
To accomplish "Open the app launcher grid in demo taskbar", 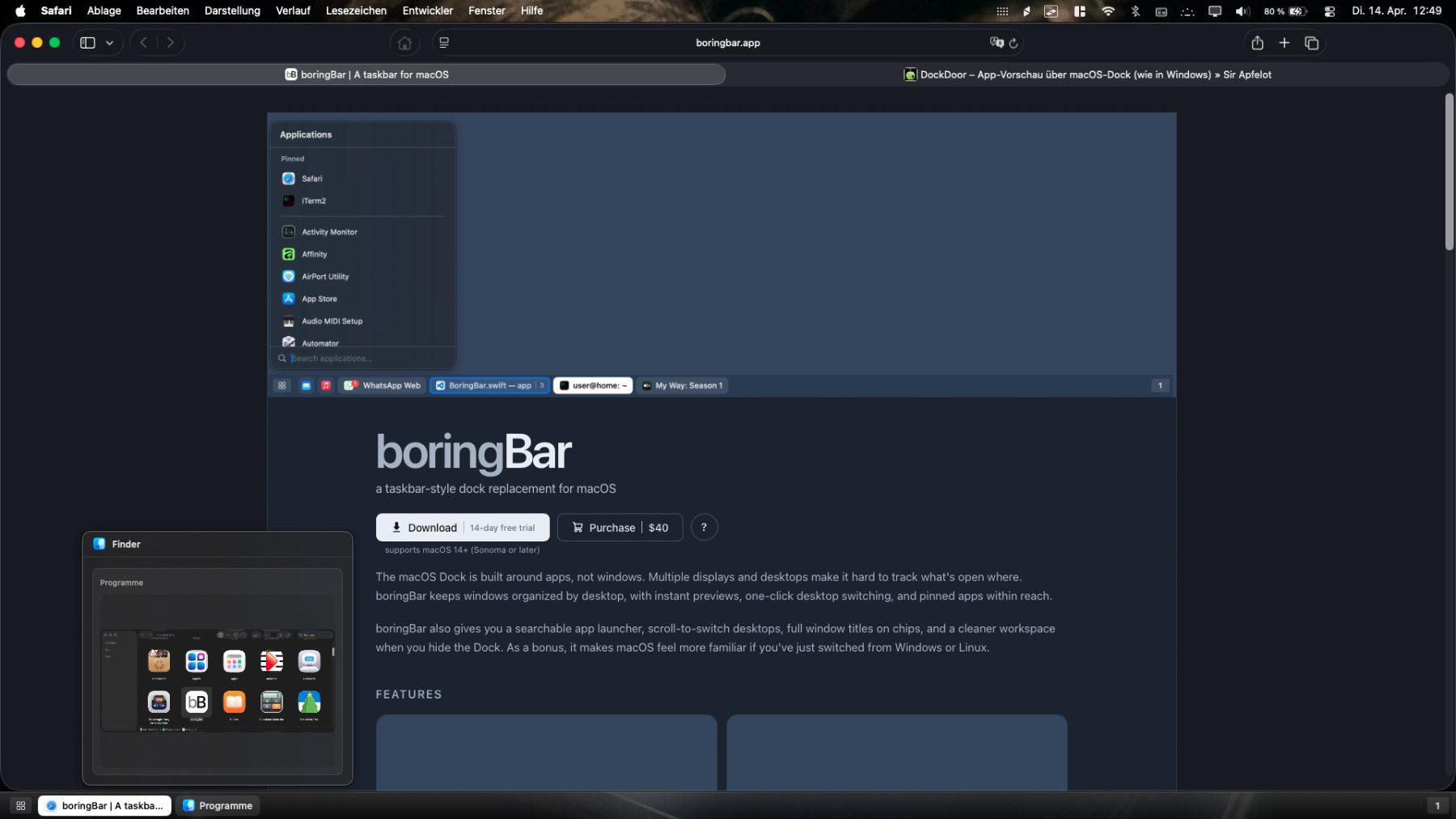I will tap(282, 386).
